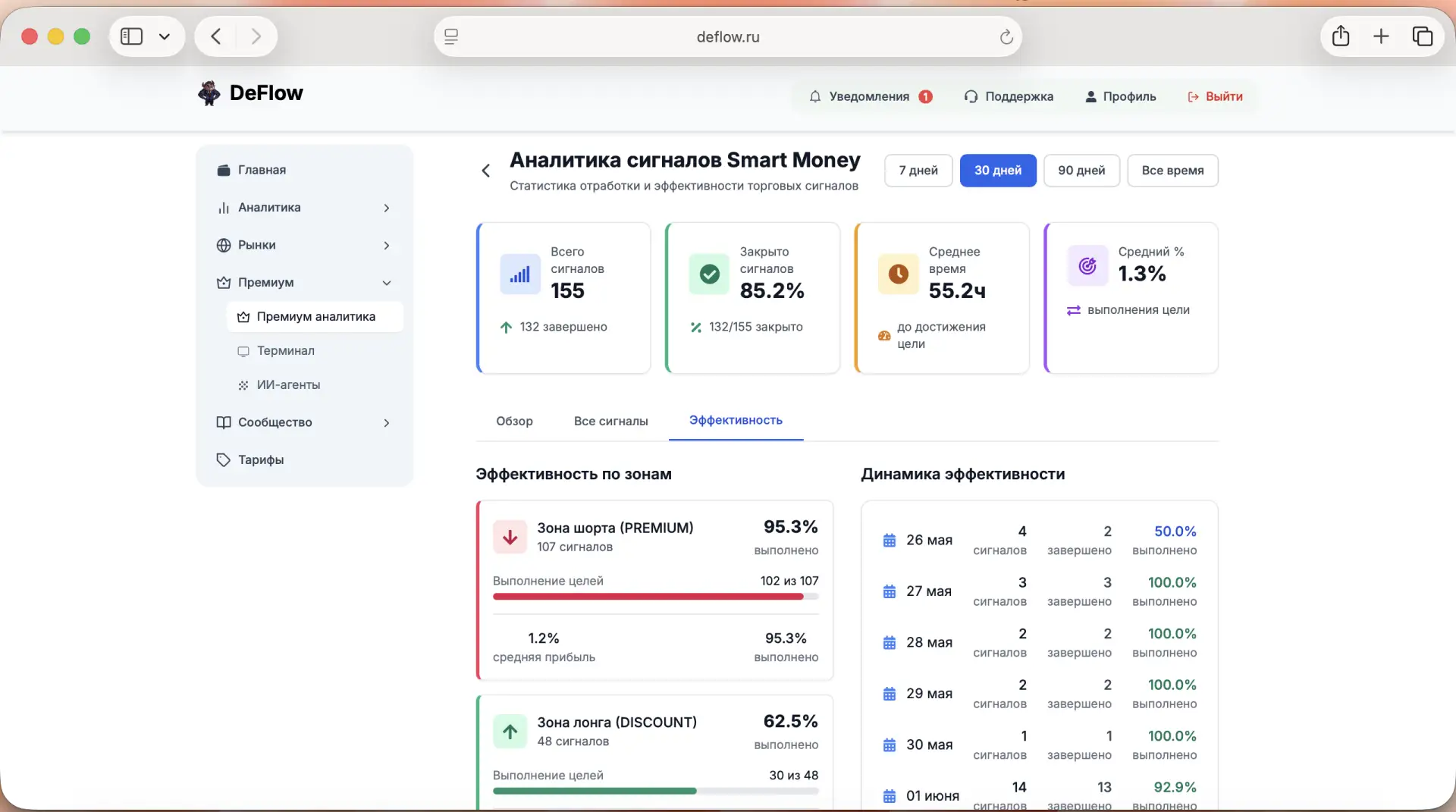
Task: Switch to the Эффективность tab
Action: (736, 420)
